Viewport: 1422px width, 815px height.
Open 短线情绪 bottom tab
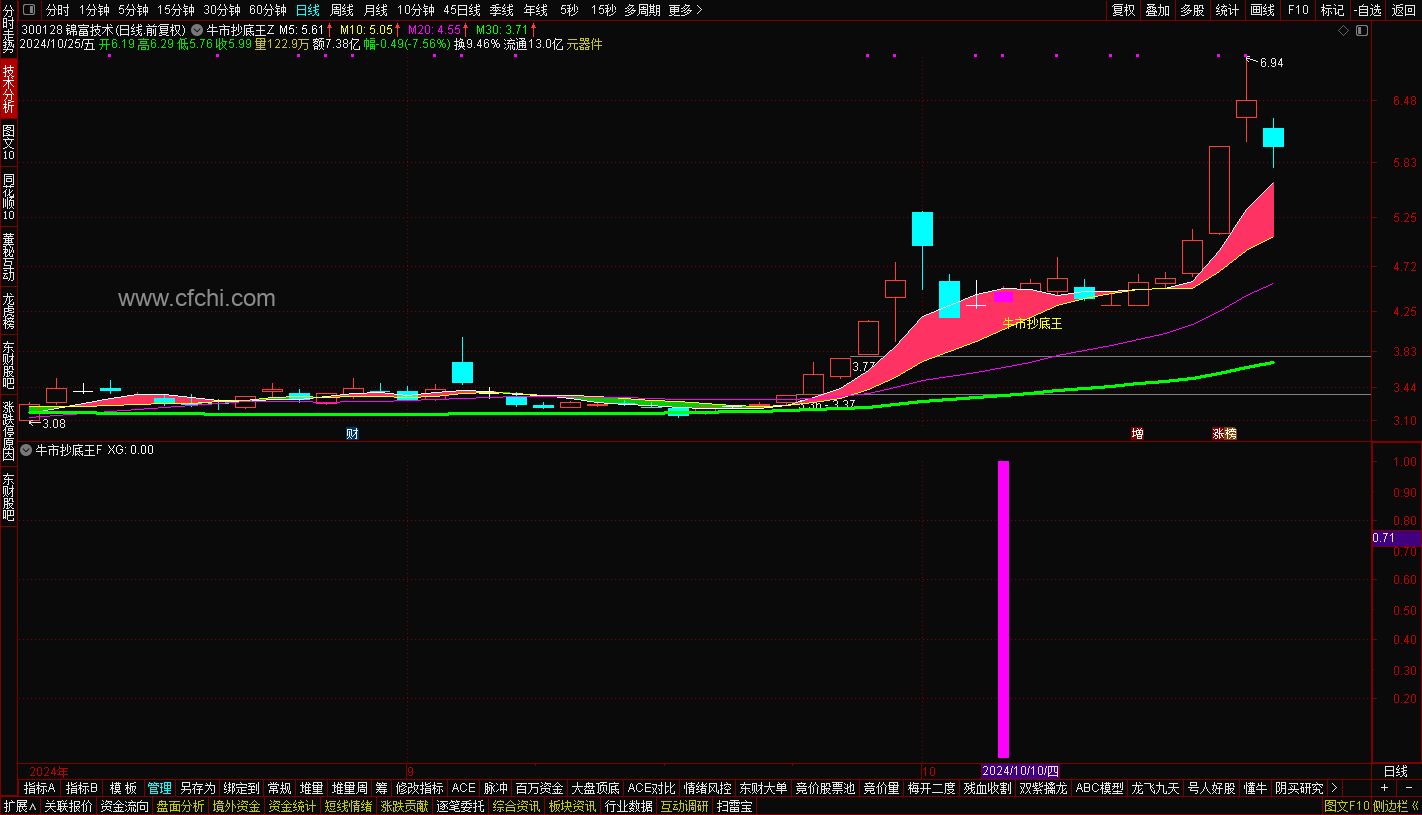click(x=348, y=806)
